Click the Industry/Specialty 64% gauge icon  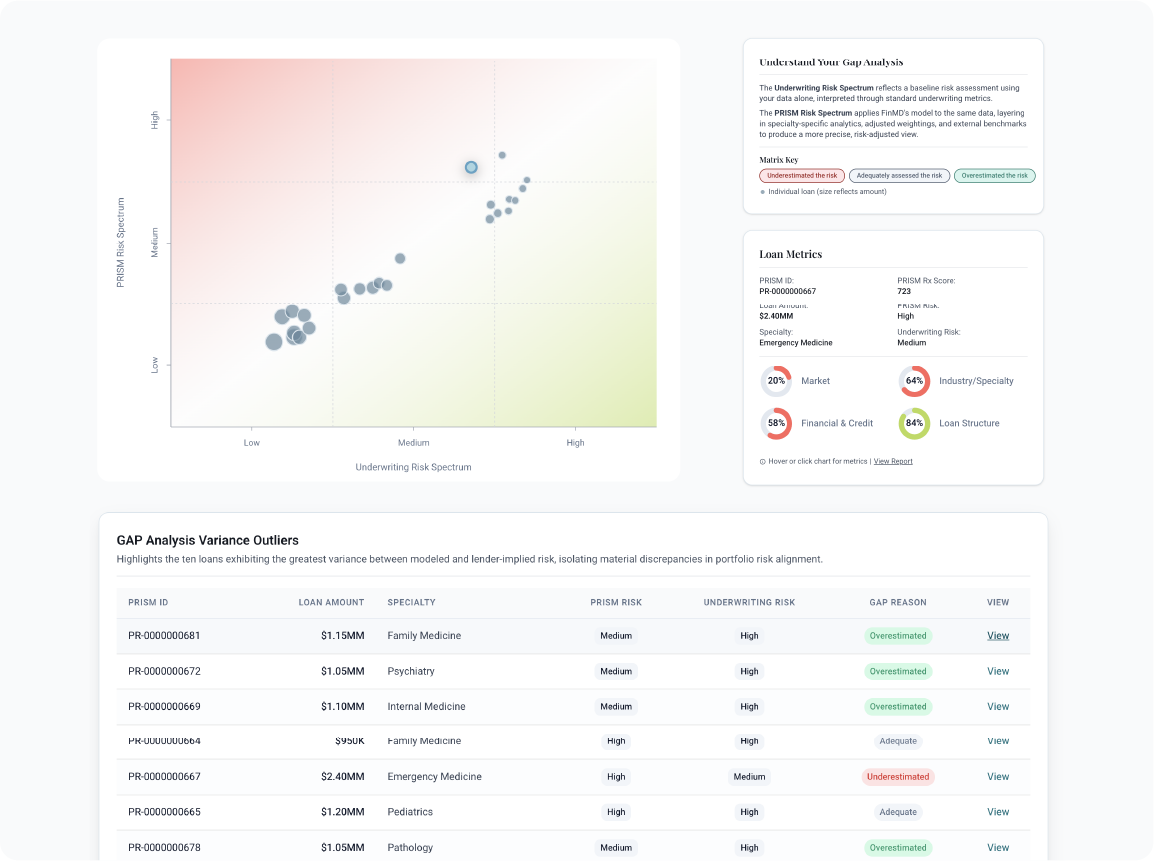(x=913, y=381)
